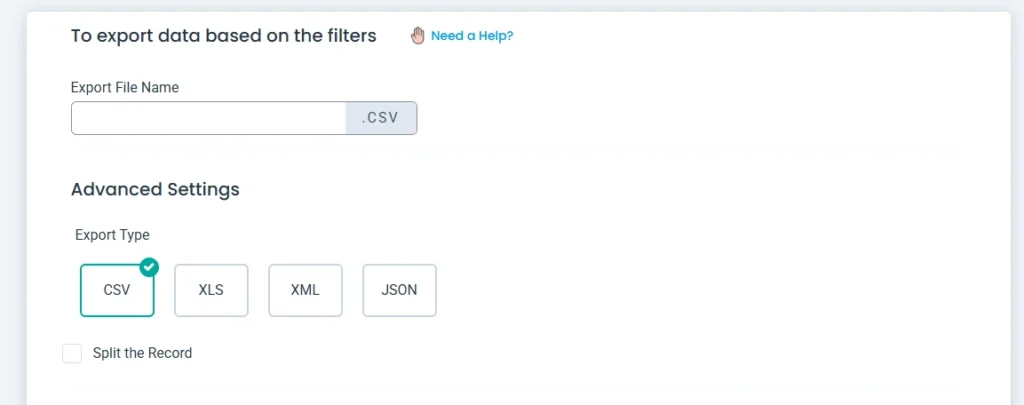Click the waving hand help icon
This screenshot has width=1024, height=405.
(x=418, y=36)
